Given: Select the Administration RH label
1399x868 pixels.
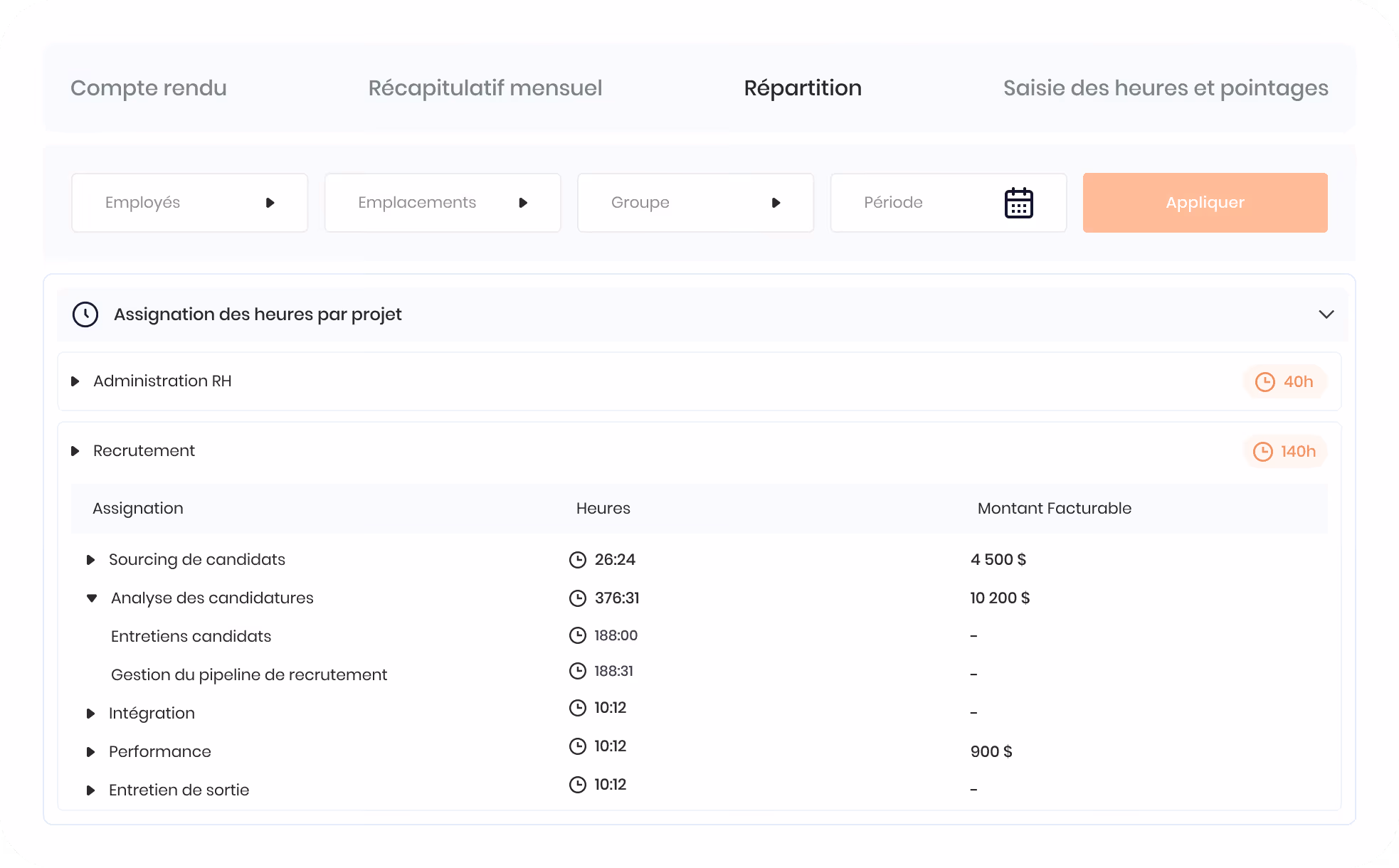Looking at the screenshot, I should pos(162,381).
